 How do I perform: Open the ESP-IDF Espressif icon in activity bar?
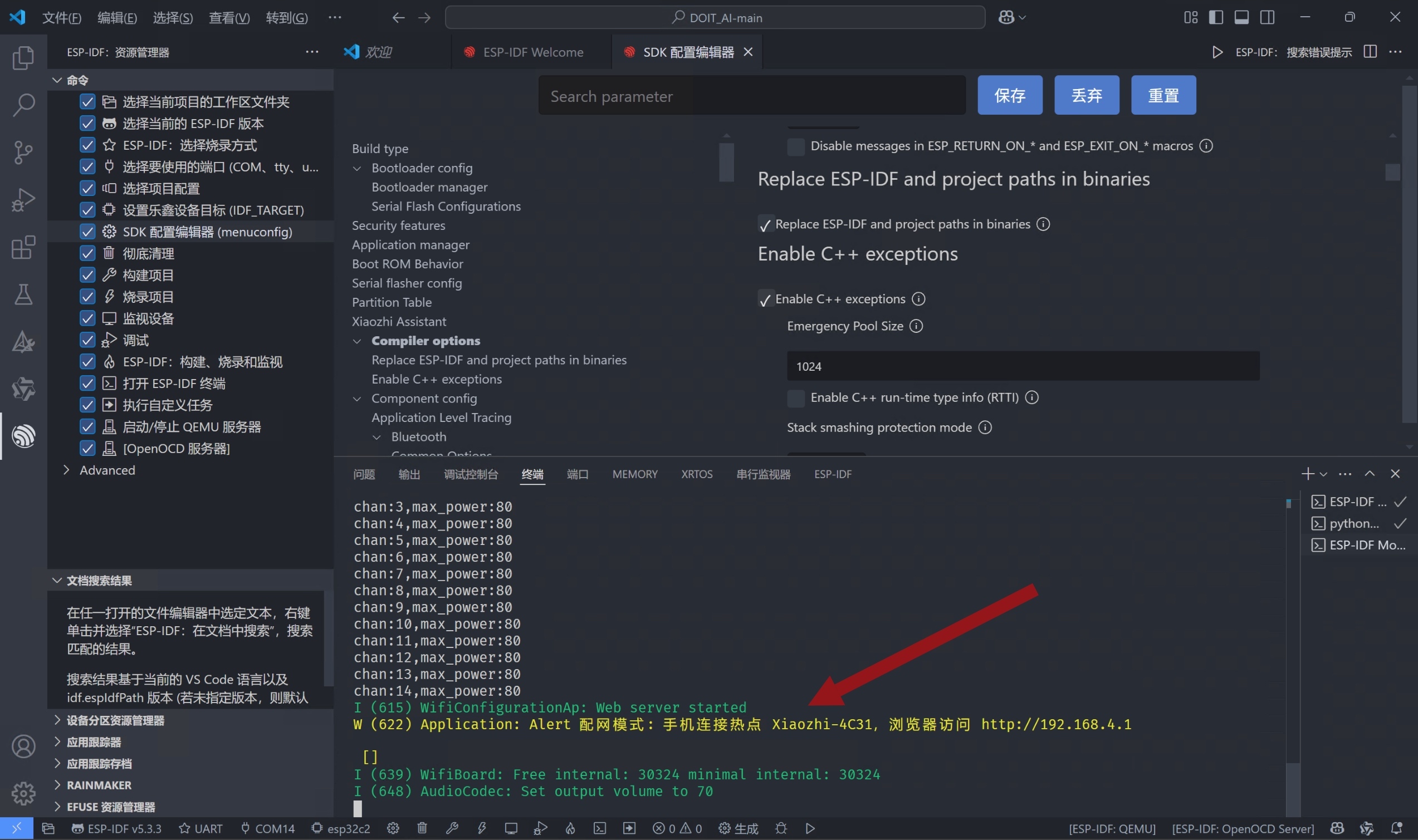coord(23,436)
